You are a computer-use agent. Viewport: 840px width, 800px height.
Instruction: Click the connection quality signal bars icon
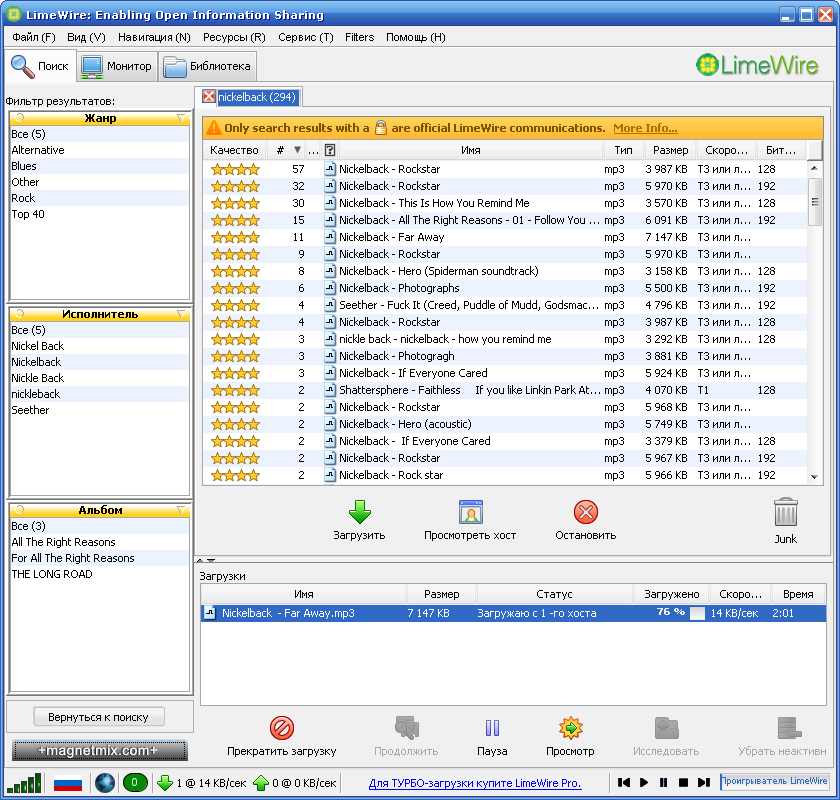click(x=24, y=783)
